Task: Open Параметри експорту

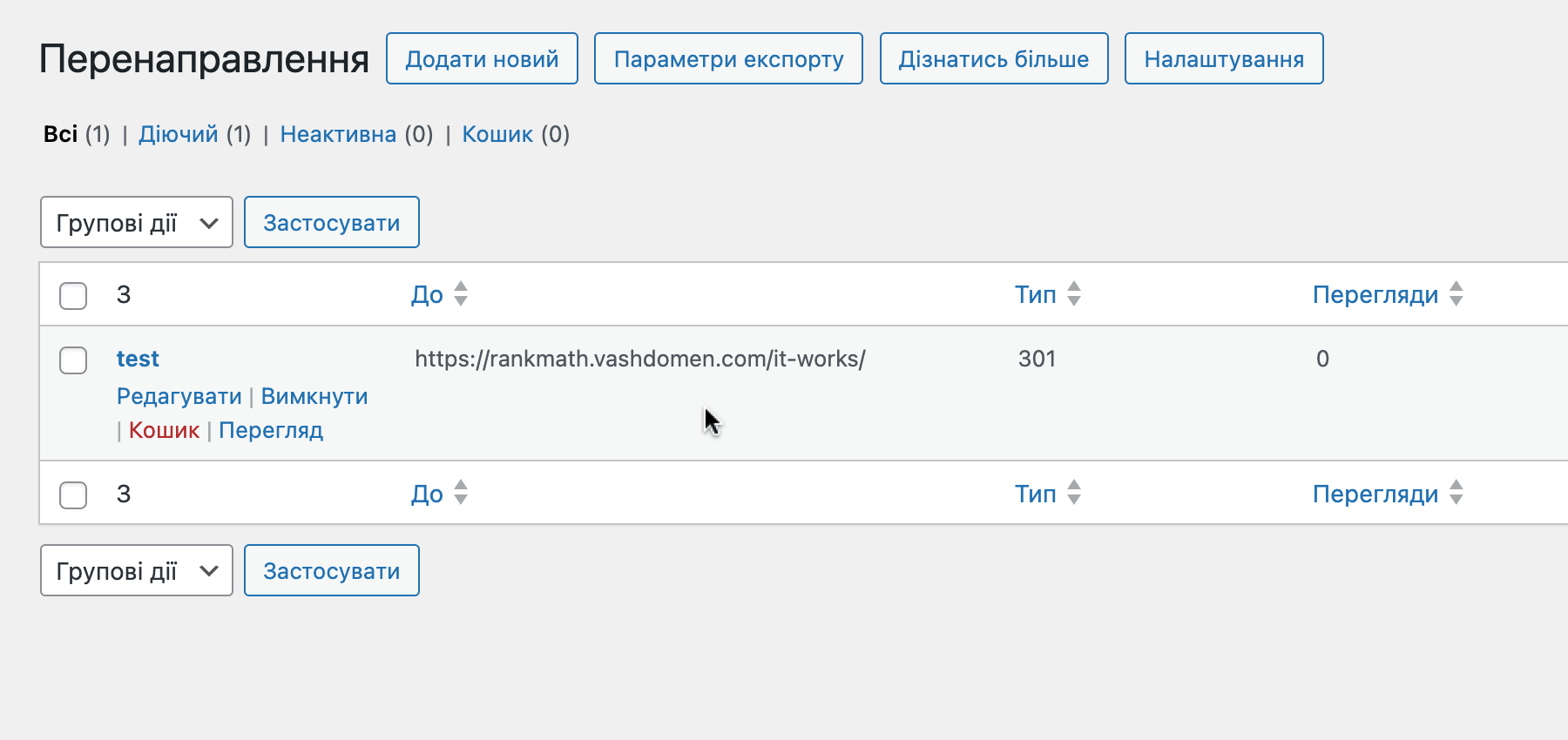Action: (728, 58)
